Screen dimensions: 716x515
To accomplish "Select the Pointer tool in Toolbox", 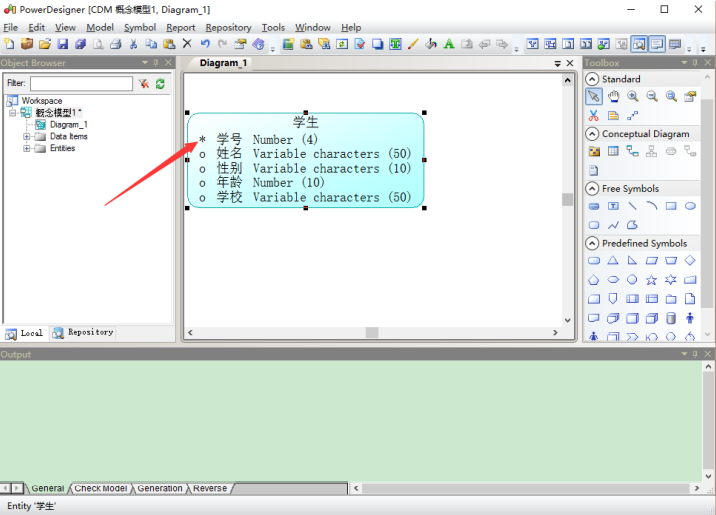I will [594, 97].
